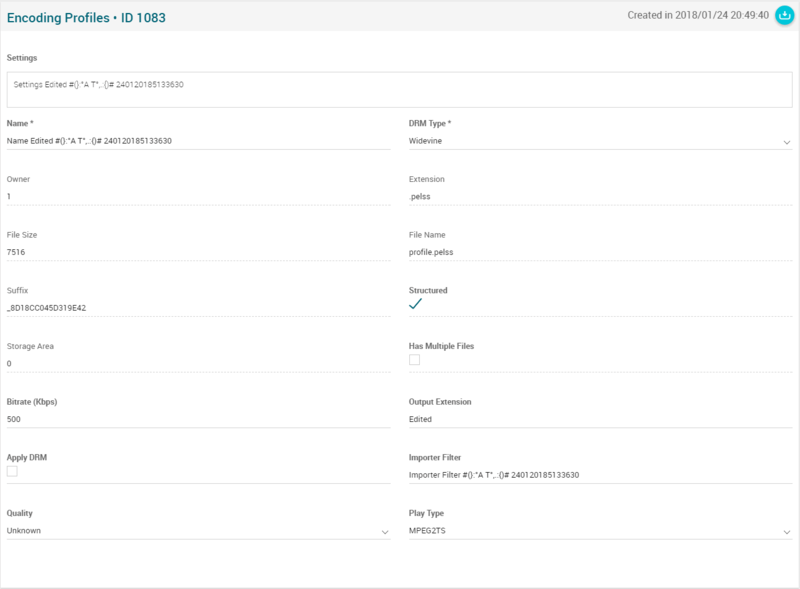
Task: Toggle the Structured checkmark
Action: 415,305
